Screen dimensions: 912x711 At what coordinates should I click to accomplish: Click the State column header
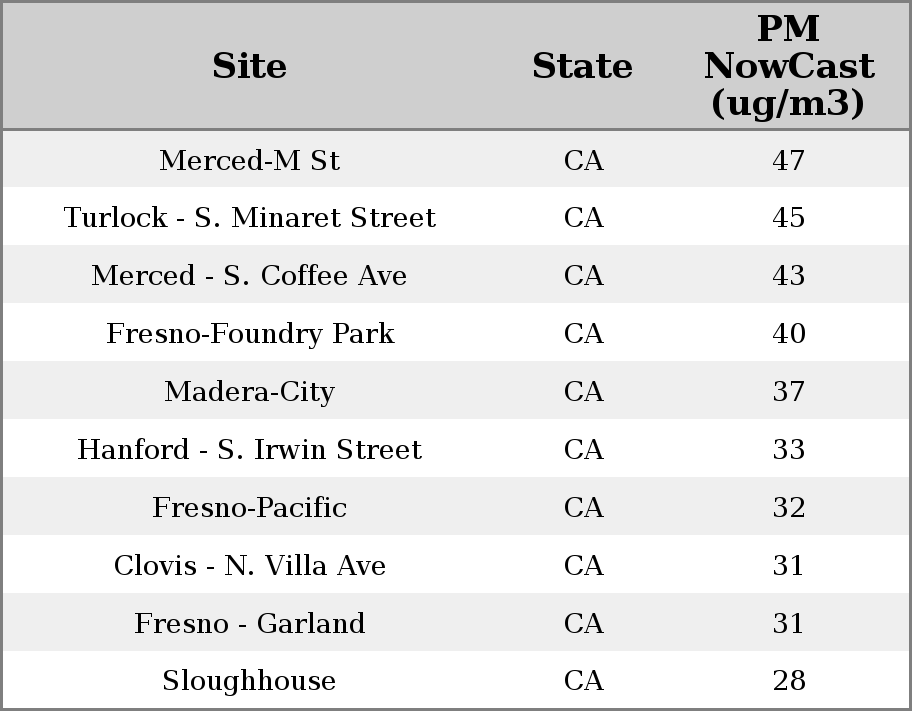[583, 66]
